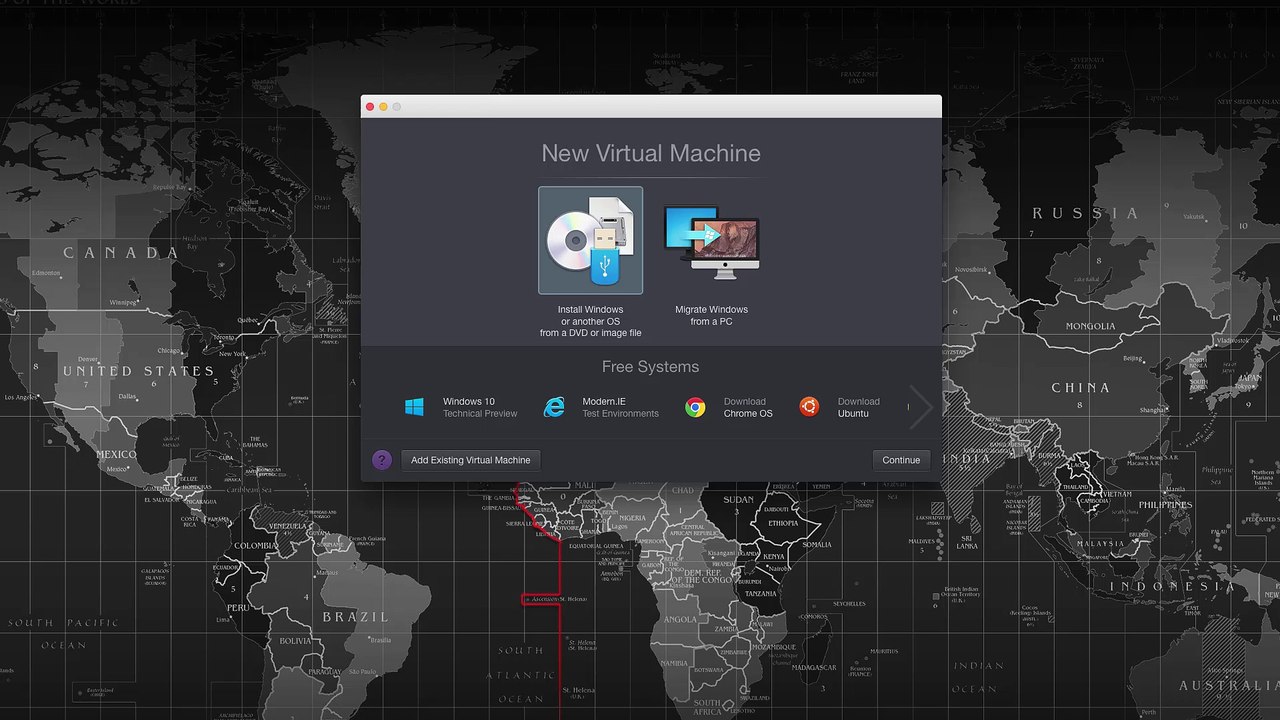Click Add Existing Virtual Machine button
The height and width of the screenshot is (720, 1280).
click(x=471, y=460)
